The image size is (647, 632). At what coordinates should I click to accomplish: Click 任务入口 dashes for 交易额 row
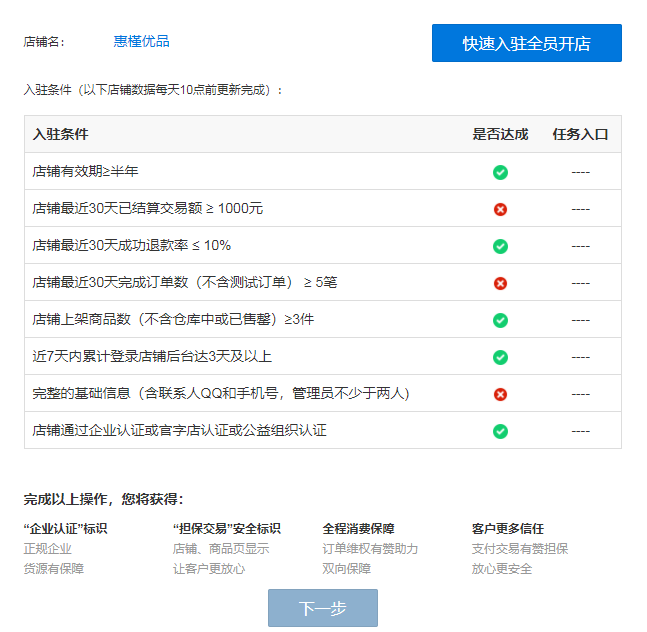[x=581, y=209]
